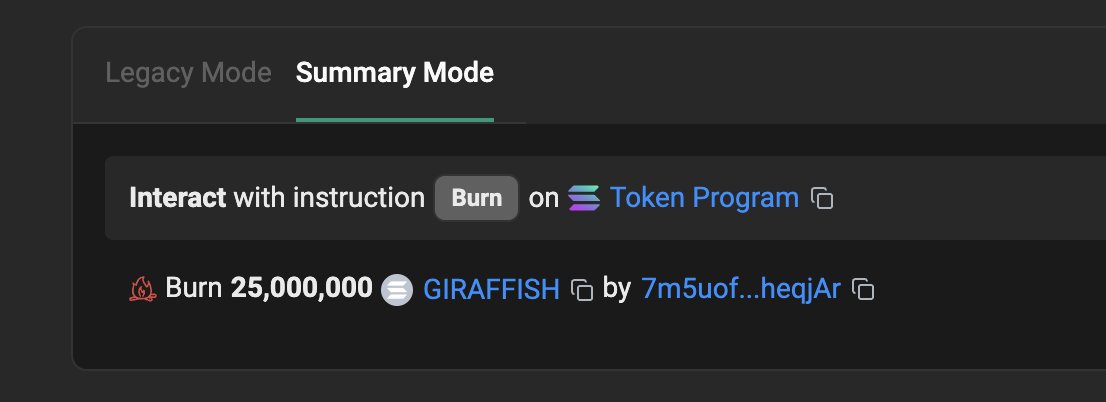This screenshot has height=402, width=1106.
Task: Click the gray GIRAFFISH token logo
Action: [x=397, y=289]
